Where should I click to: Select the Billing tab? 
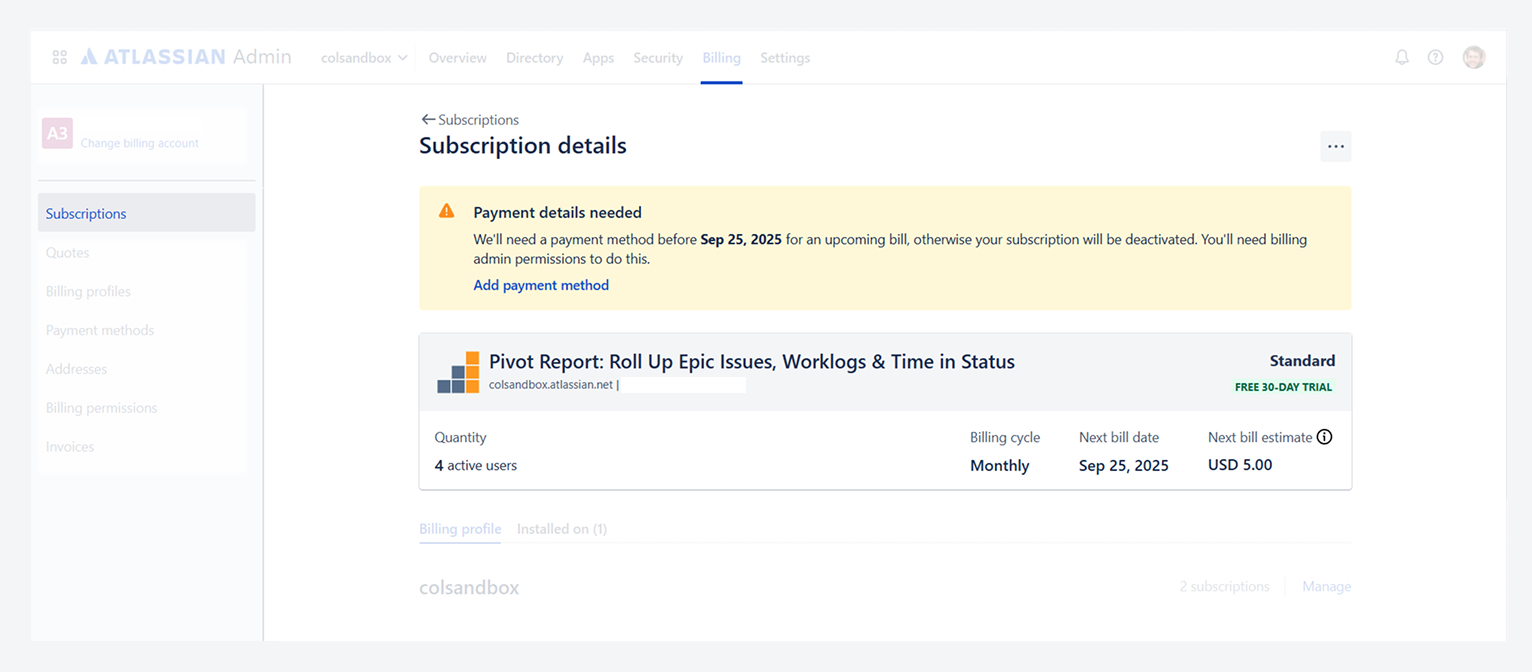coord(721,58)
